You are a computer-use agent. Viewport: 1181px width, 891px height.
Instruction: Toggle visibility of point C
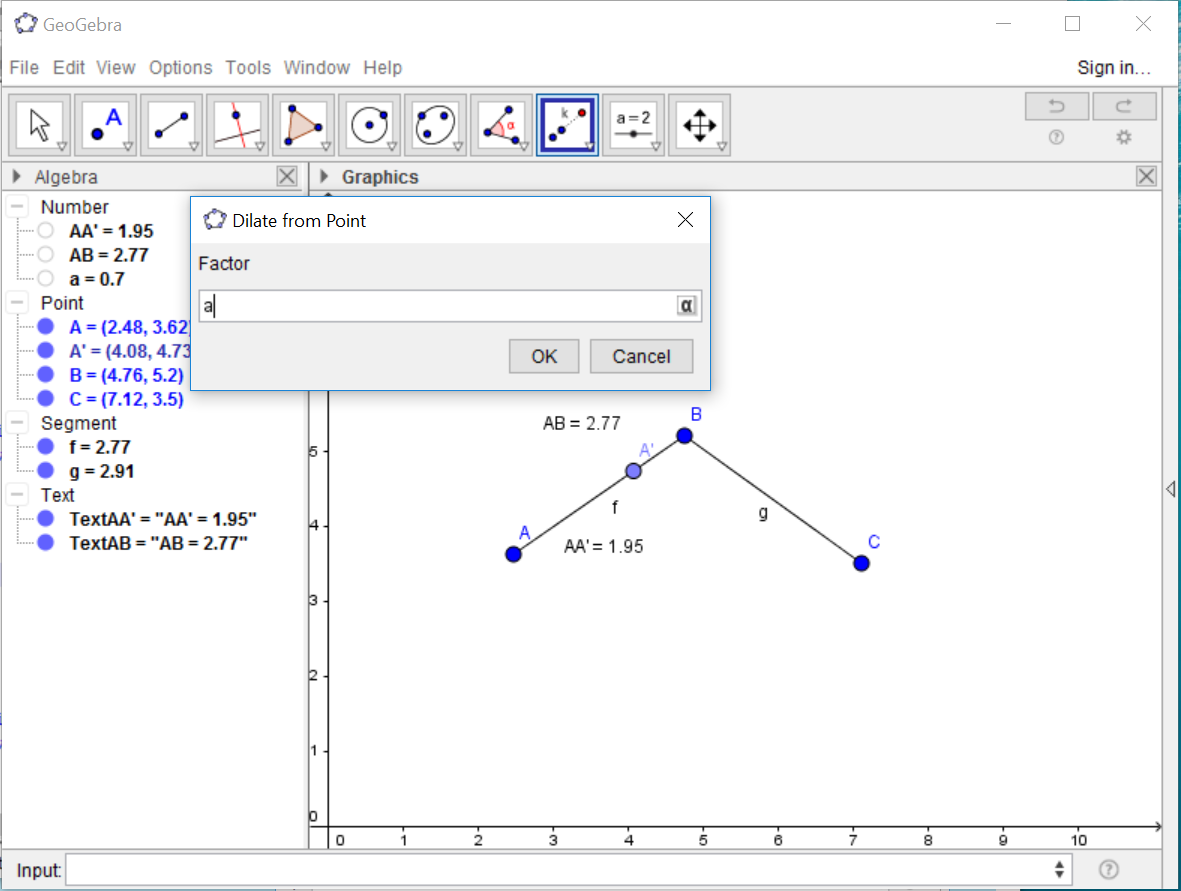pyautogui.click(x=46, y=399)
